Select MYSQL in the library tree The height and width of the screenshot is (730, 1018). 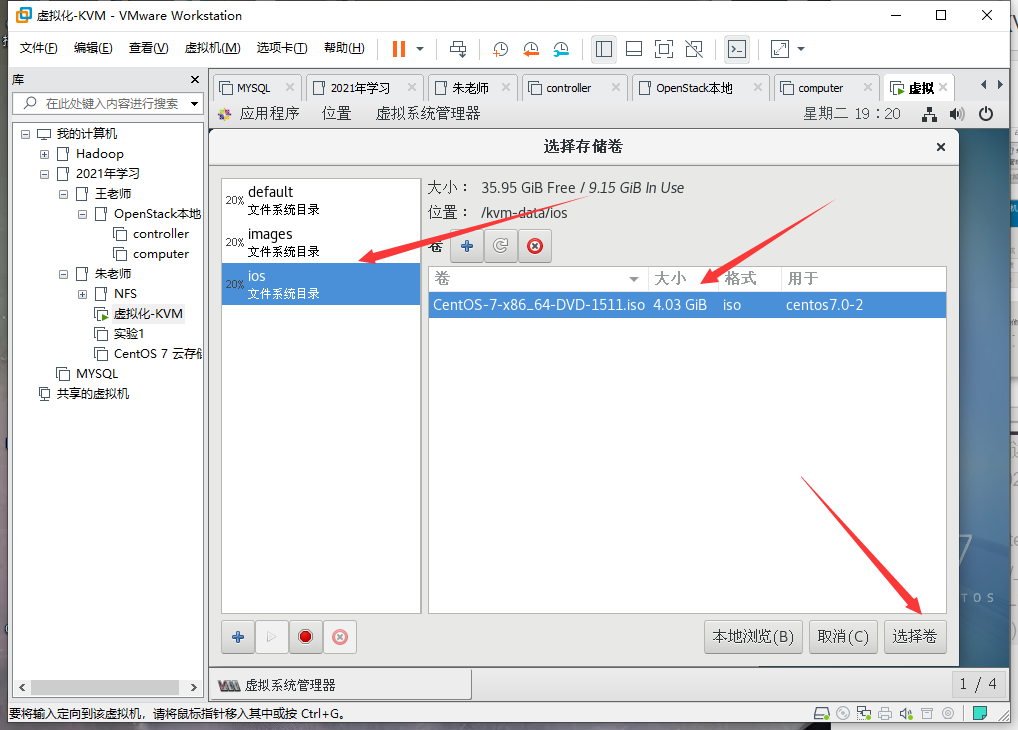96,374
